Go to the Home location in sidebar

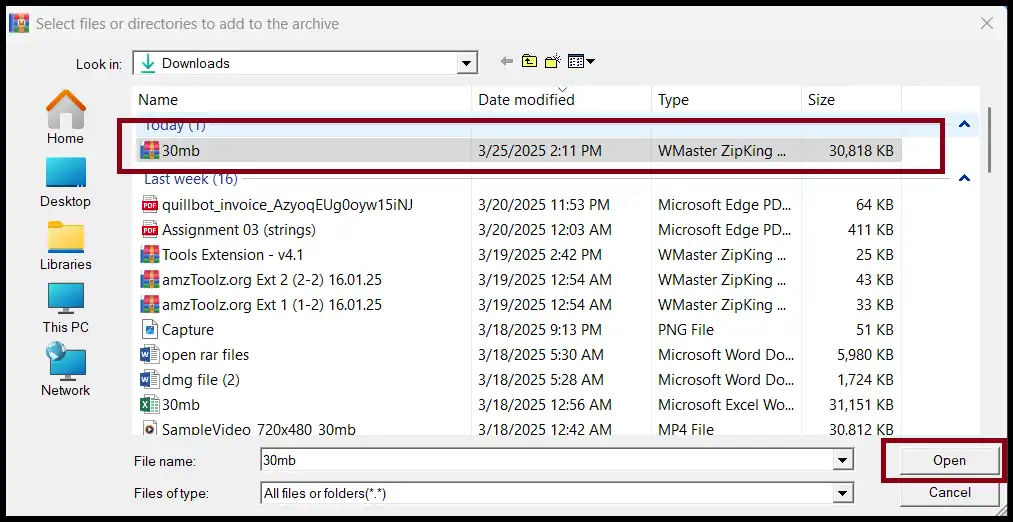[65, 118]
